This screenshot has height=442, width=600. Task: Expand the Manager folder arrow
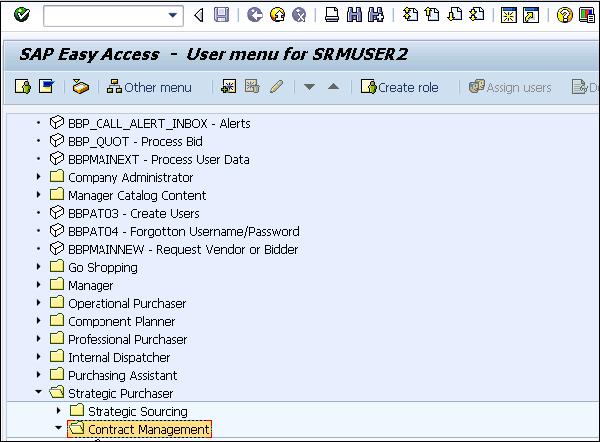38,285
